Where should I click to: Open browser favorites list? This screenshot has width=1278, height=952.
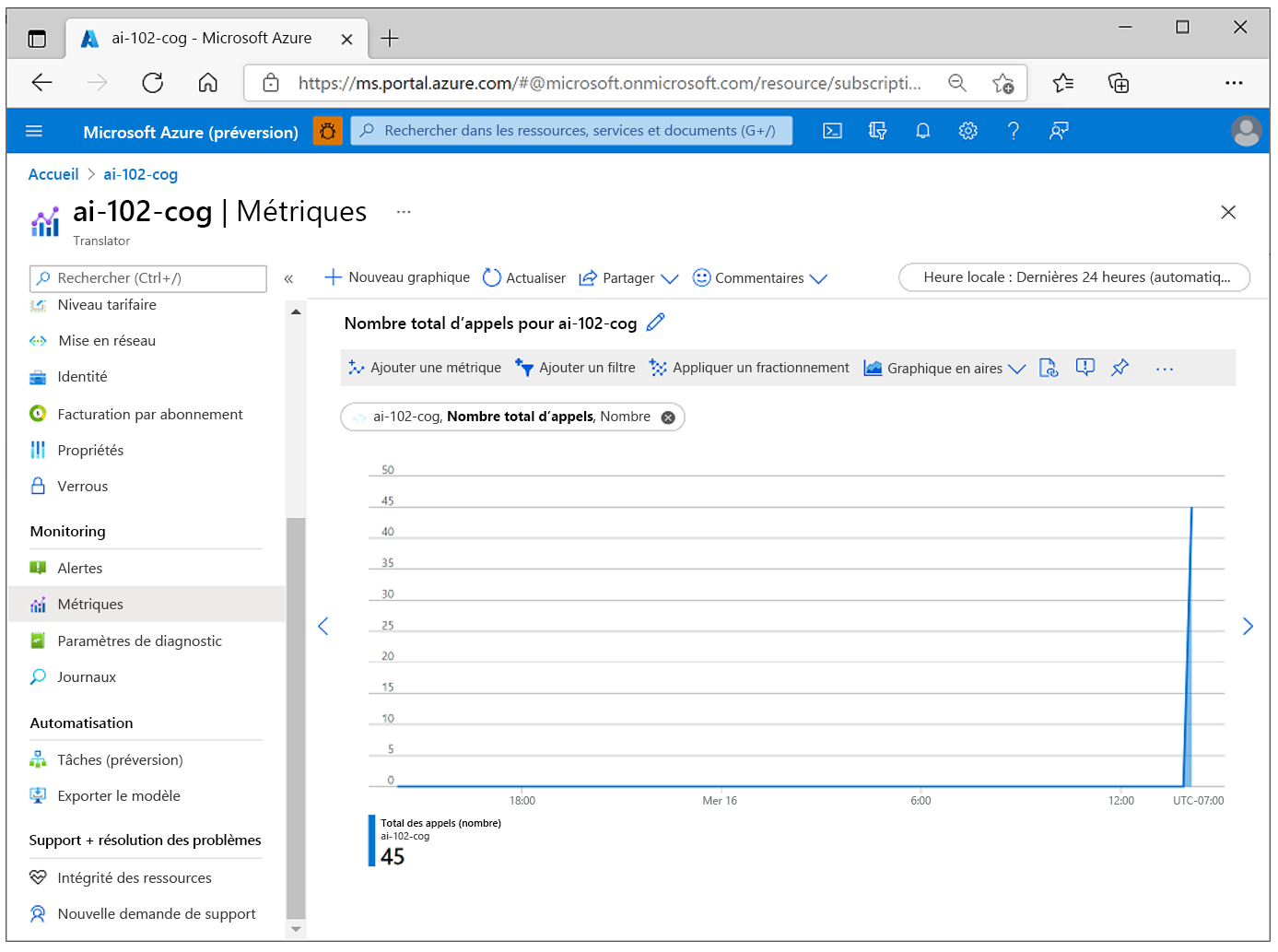click(x=1063, y=83)
